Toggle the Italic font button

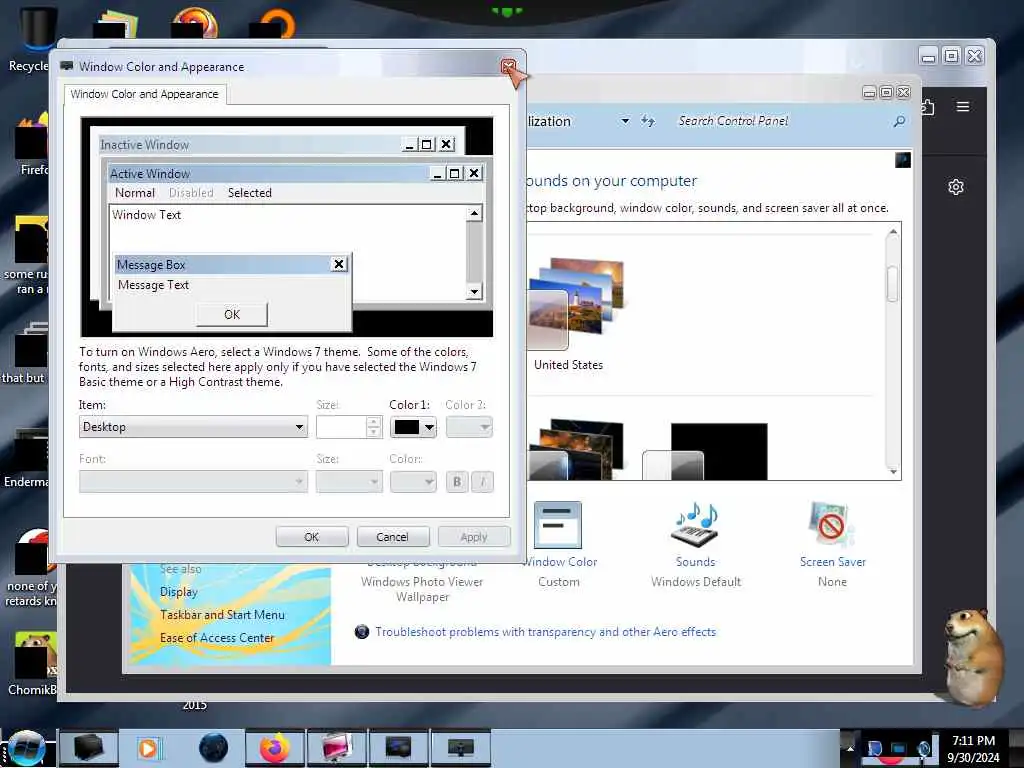(x=483, y=481)
